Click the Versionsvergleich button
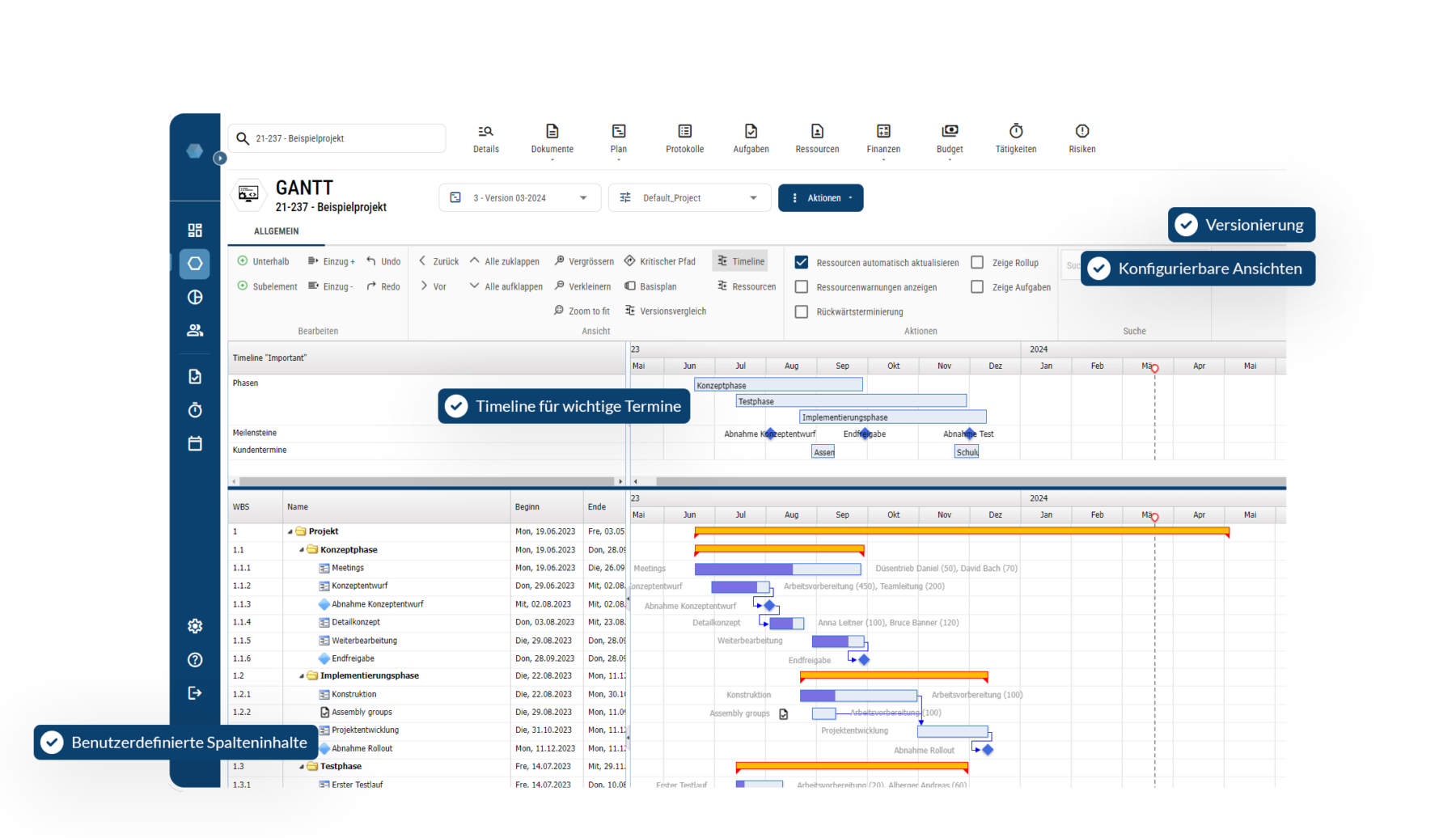This screenshot has width=1456, height=838. pyautogui.click(x=666, y=311)
